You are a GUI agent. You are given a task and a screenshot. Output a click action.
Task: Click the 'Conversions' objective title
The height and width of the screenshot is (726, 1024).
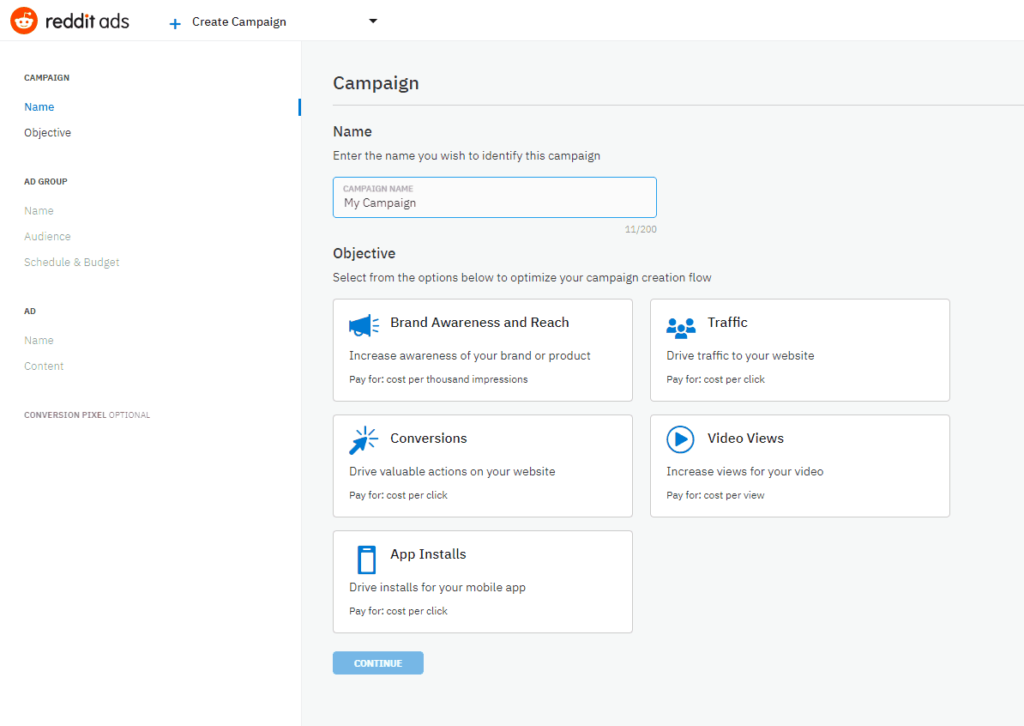(x=428, y=438)
